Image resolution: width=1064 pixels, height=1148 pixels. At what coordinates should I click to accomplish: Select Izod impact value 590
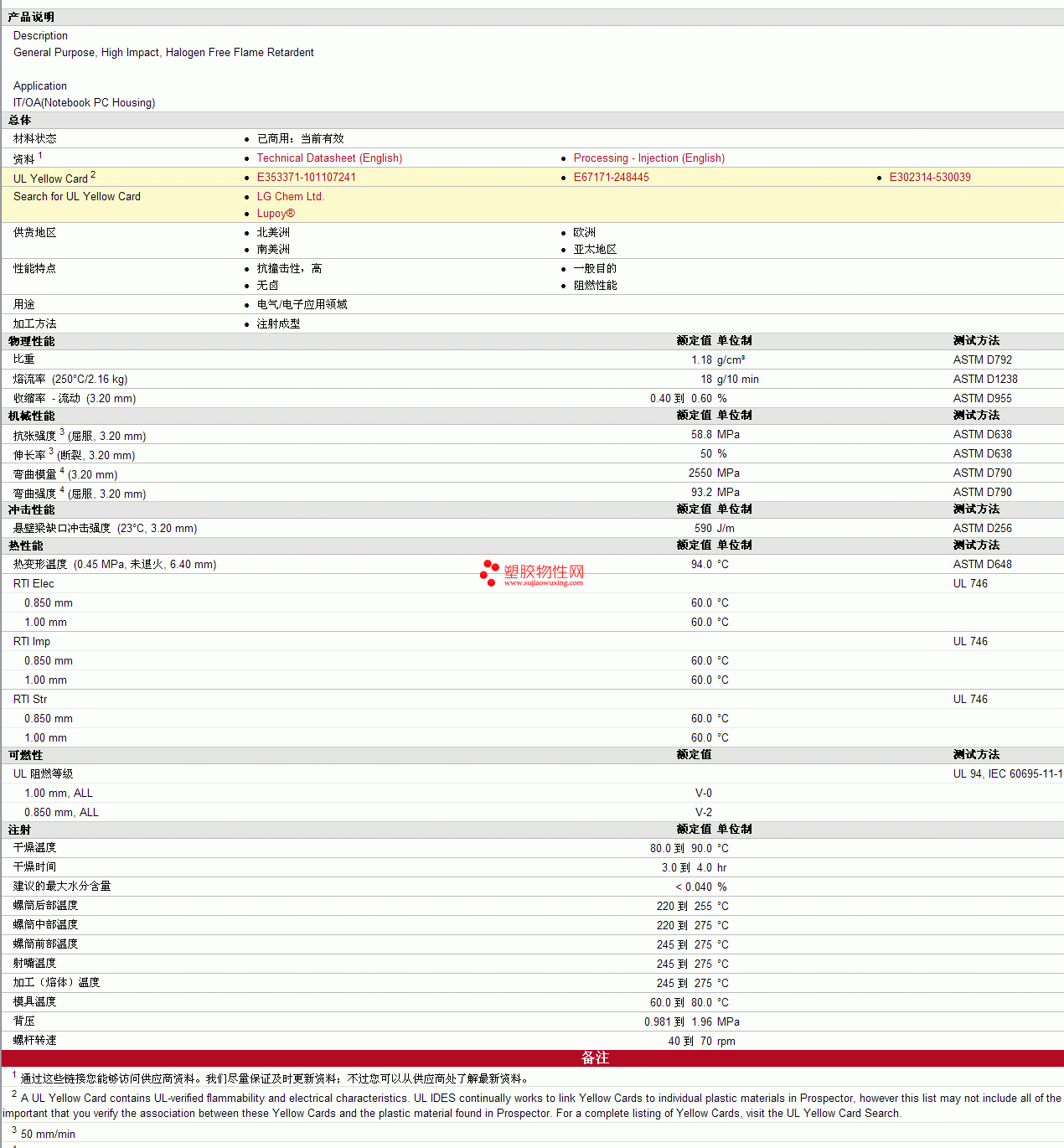point(703,529)
